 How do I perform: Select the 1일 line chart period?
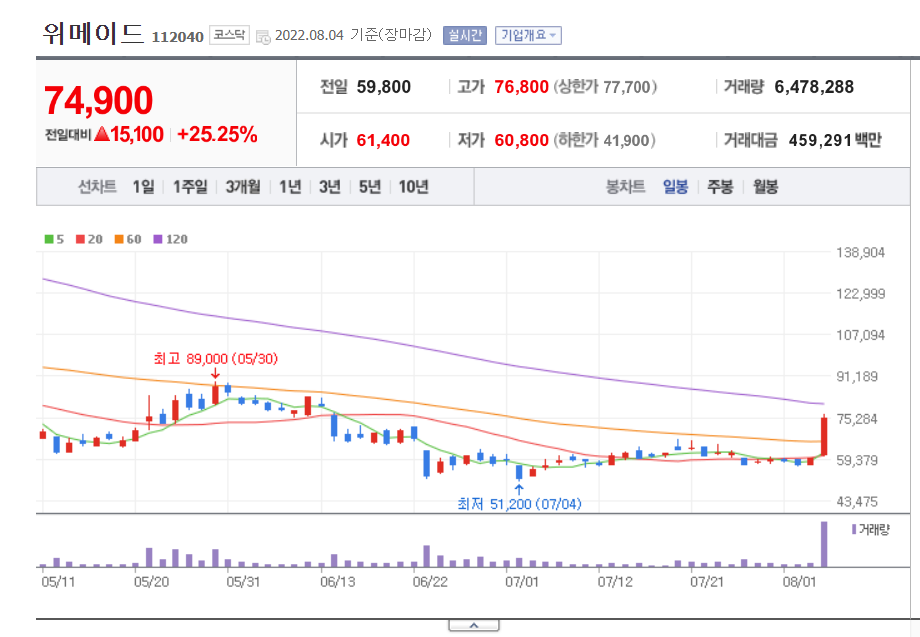[143, 187]
